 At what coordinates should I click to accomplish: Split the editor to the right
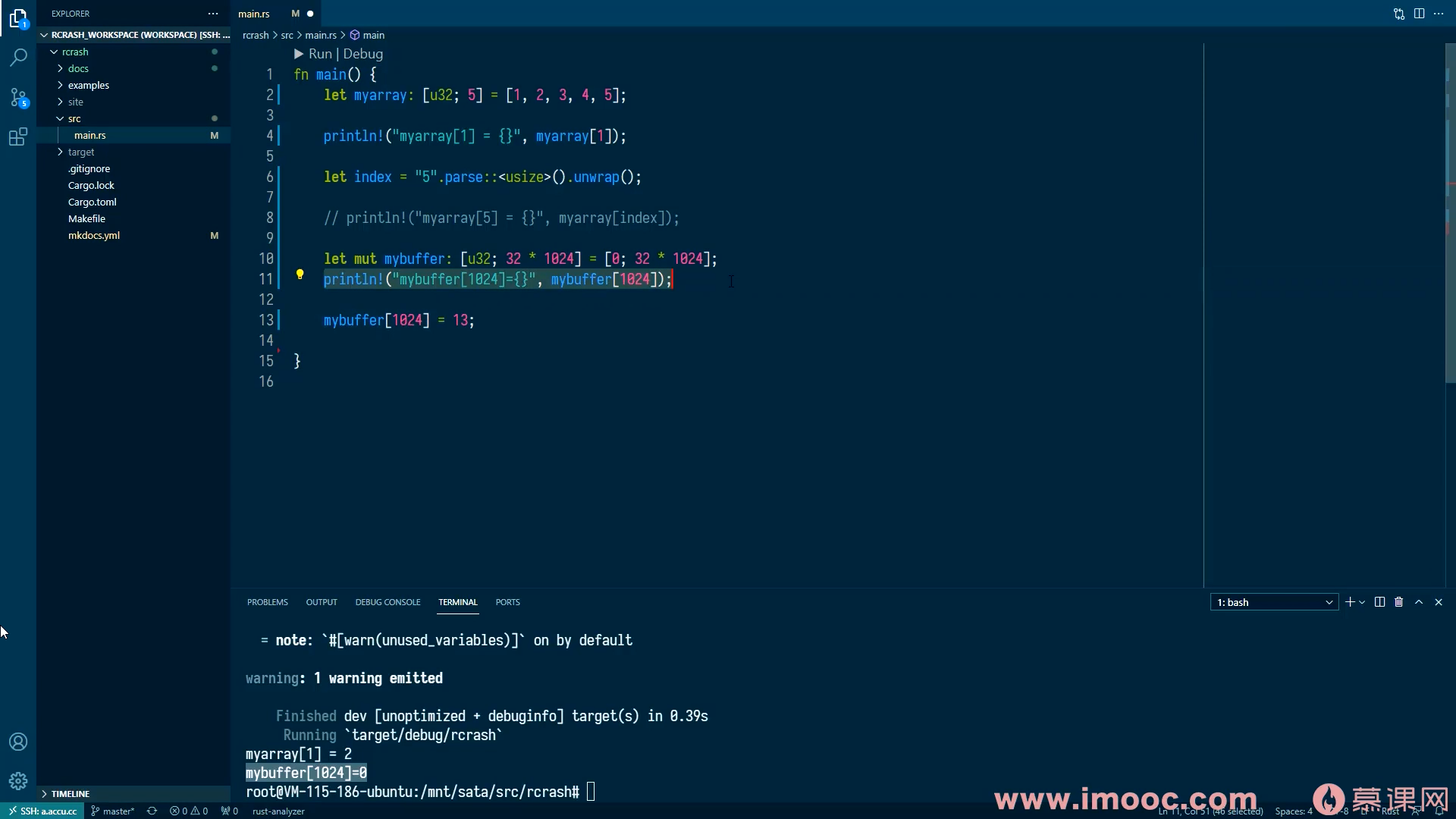(1419, 14)
